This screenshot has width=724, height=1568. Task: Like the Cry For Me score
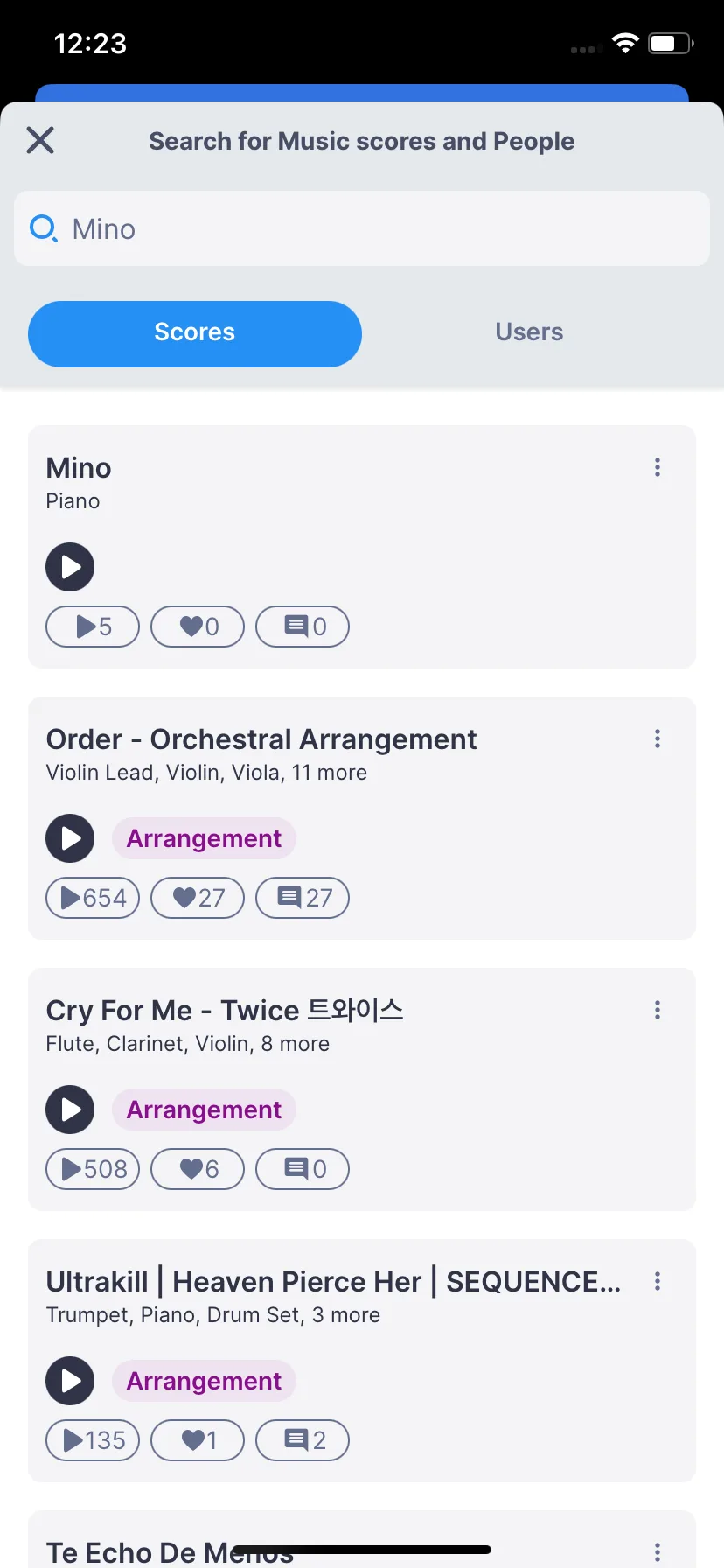click(198, 1169)
